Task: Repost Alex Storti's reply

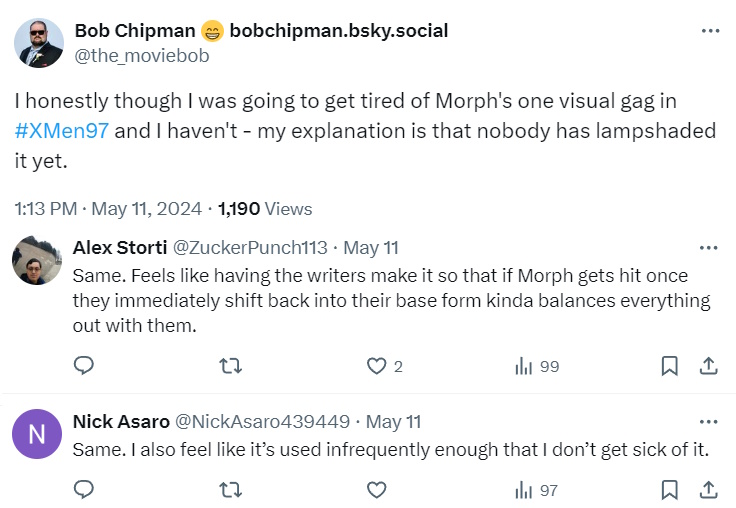Action: (230, 366)
